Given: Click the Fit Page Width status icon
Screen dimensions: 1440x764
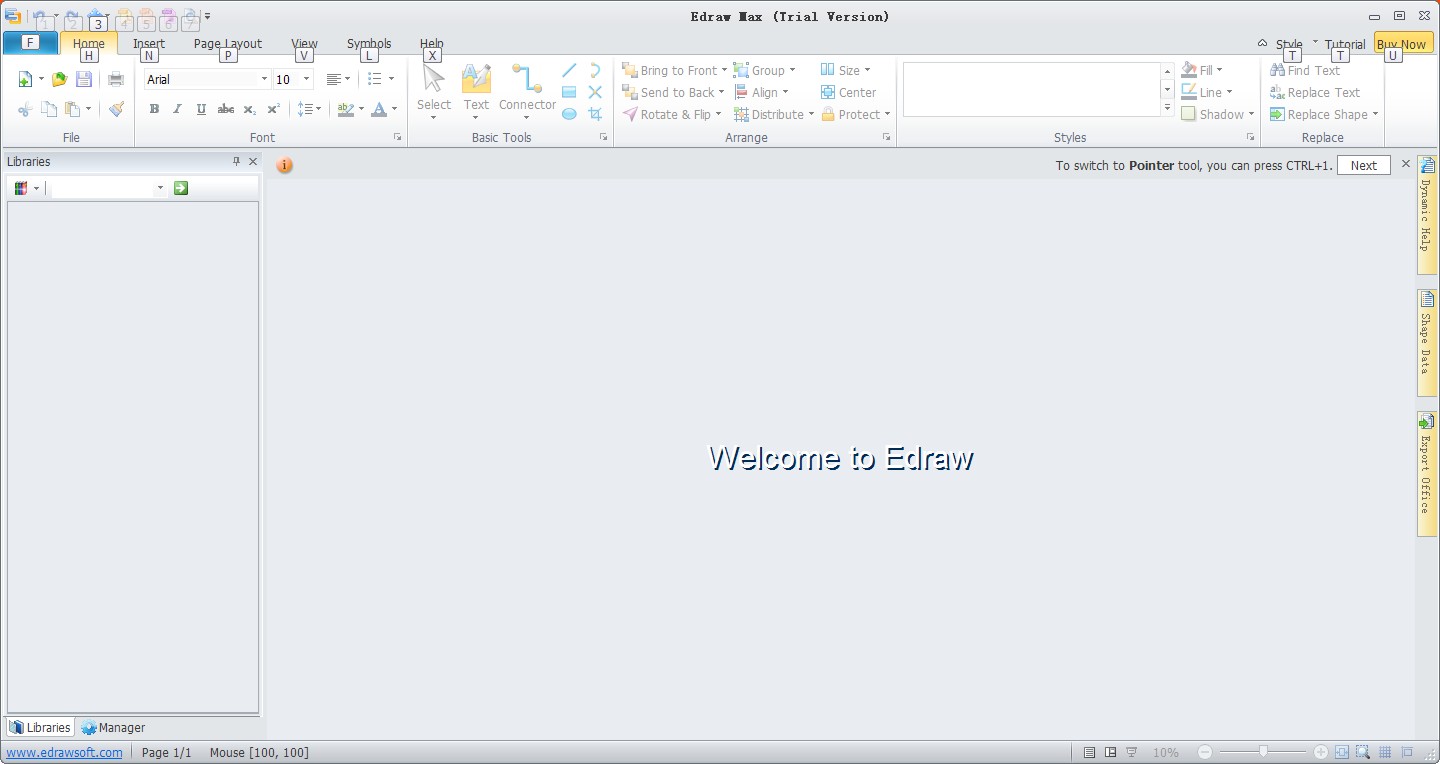Looking at the screenshot, I should (x=1342, y=752).
